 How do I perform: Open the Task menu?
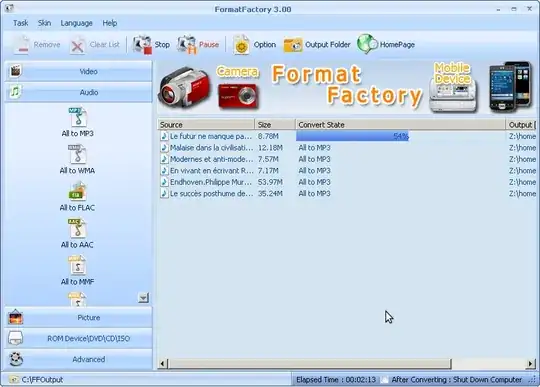(21, 23)
